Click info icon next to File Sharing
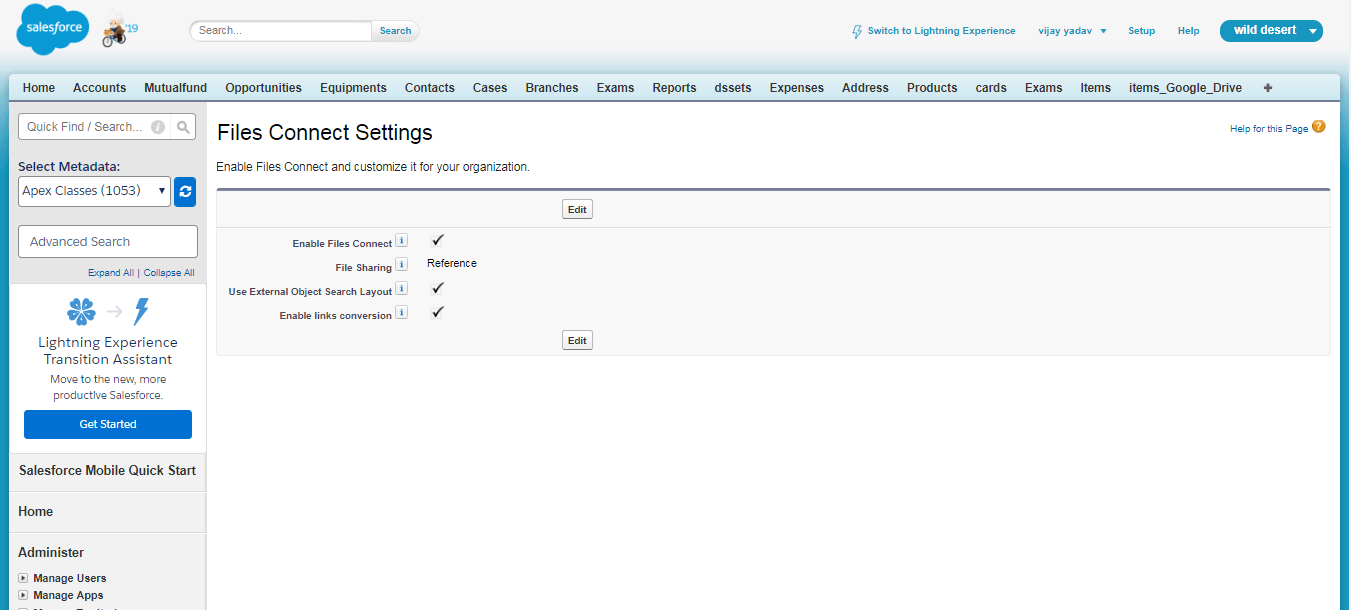Image resolution: width=1351 pixels, height=610 pixels. tap(402, 265)
